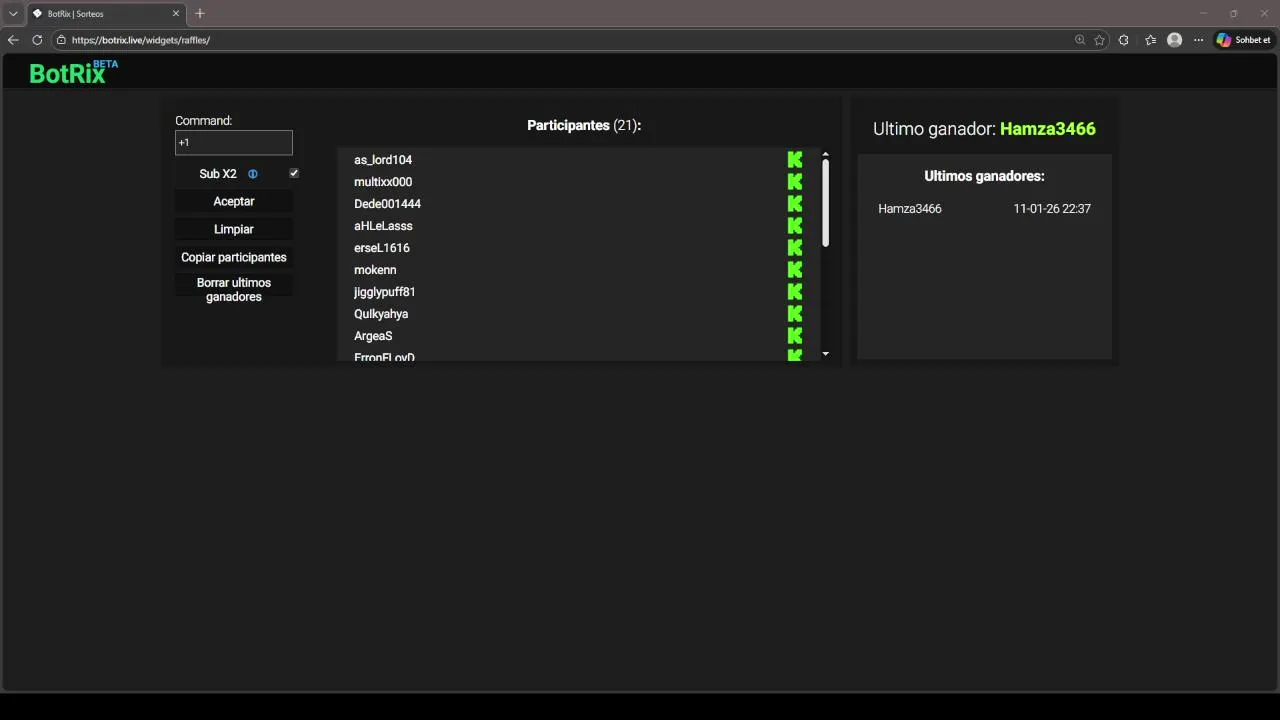Image resolution: width=1280 pixels, height=720 pixels.
Task: Click participants list scroll up arrow
Action: [x=825, y=154]
